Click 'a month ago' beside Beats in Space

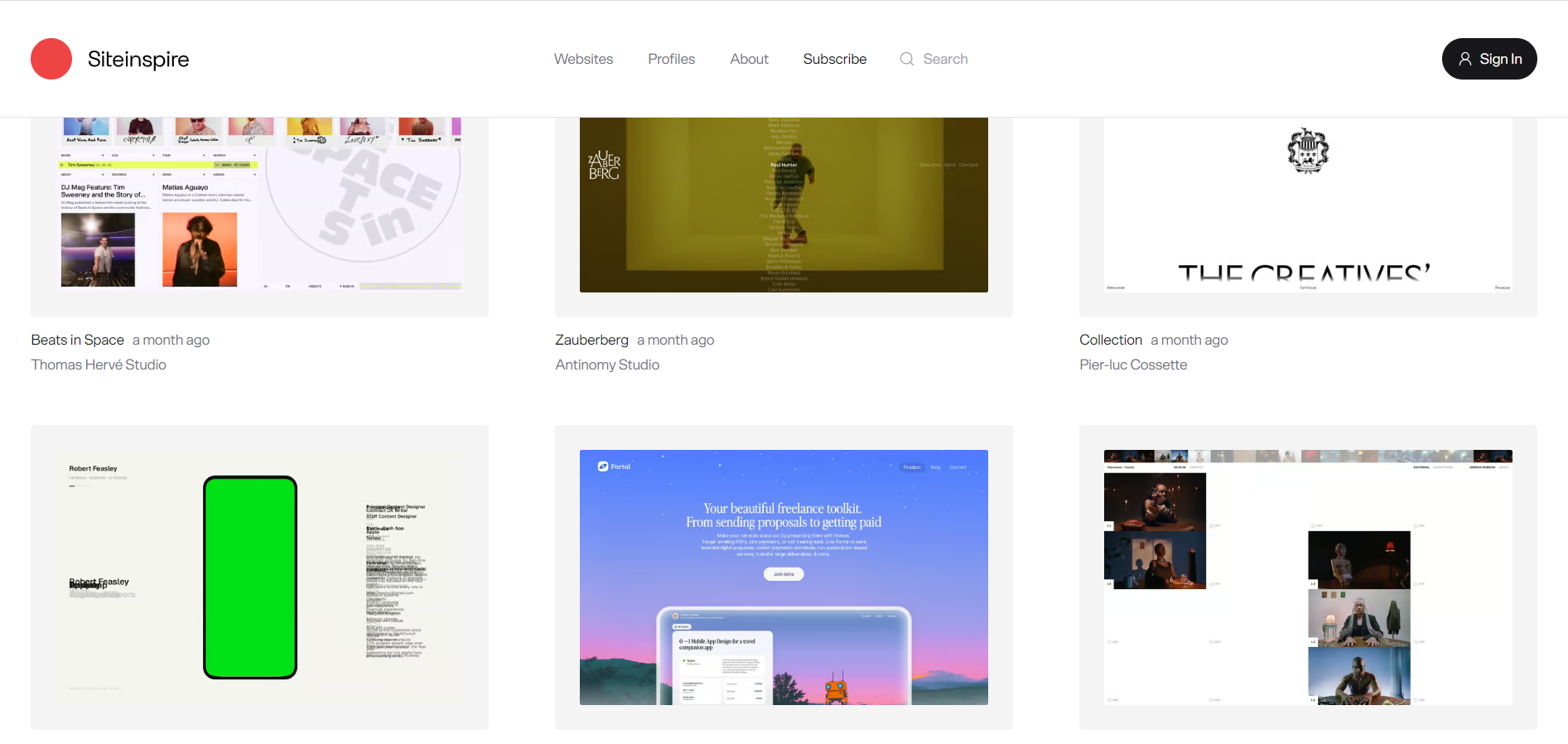coord(171,340)
